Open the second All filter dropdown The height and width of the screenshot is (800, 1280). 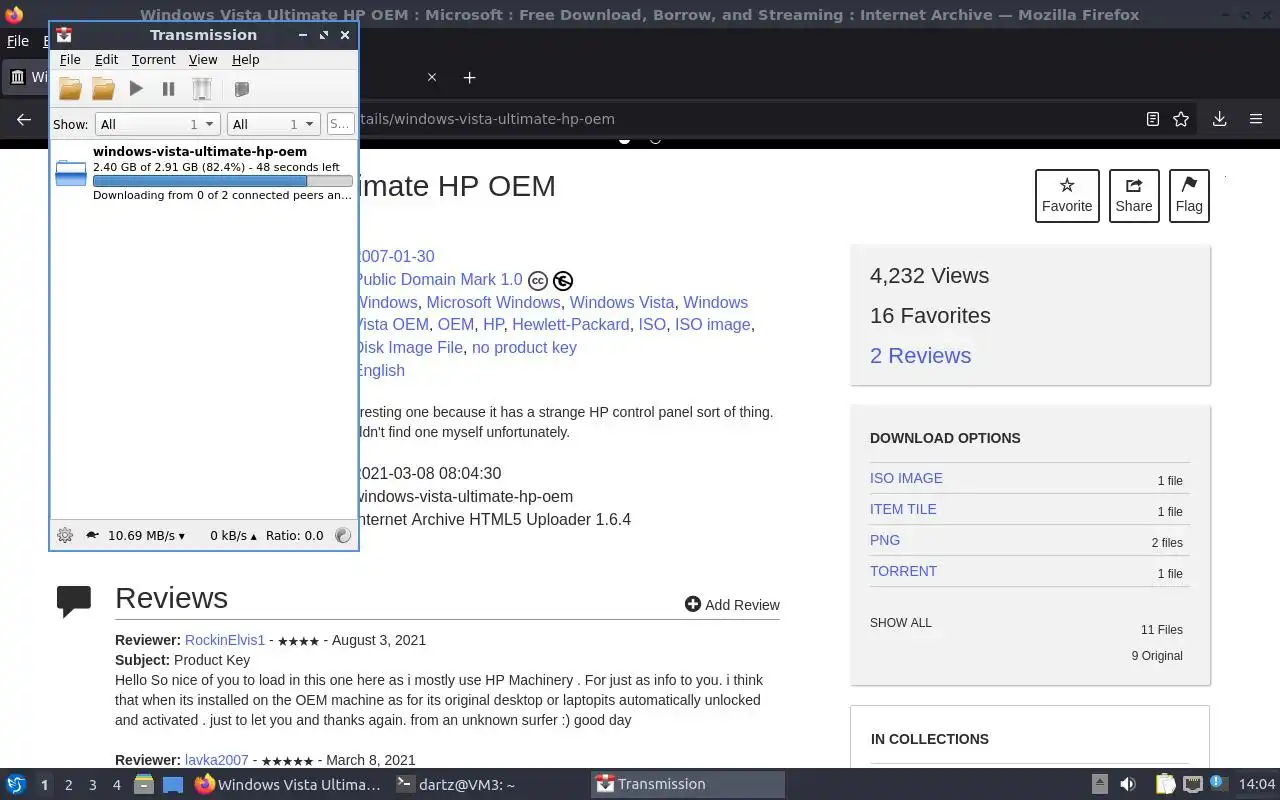[x=273, y=124]
